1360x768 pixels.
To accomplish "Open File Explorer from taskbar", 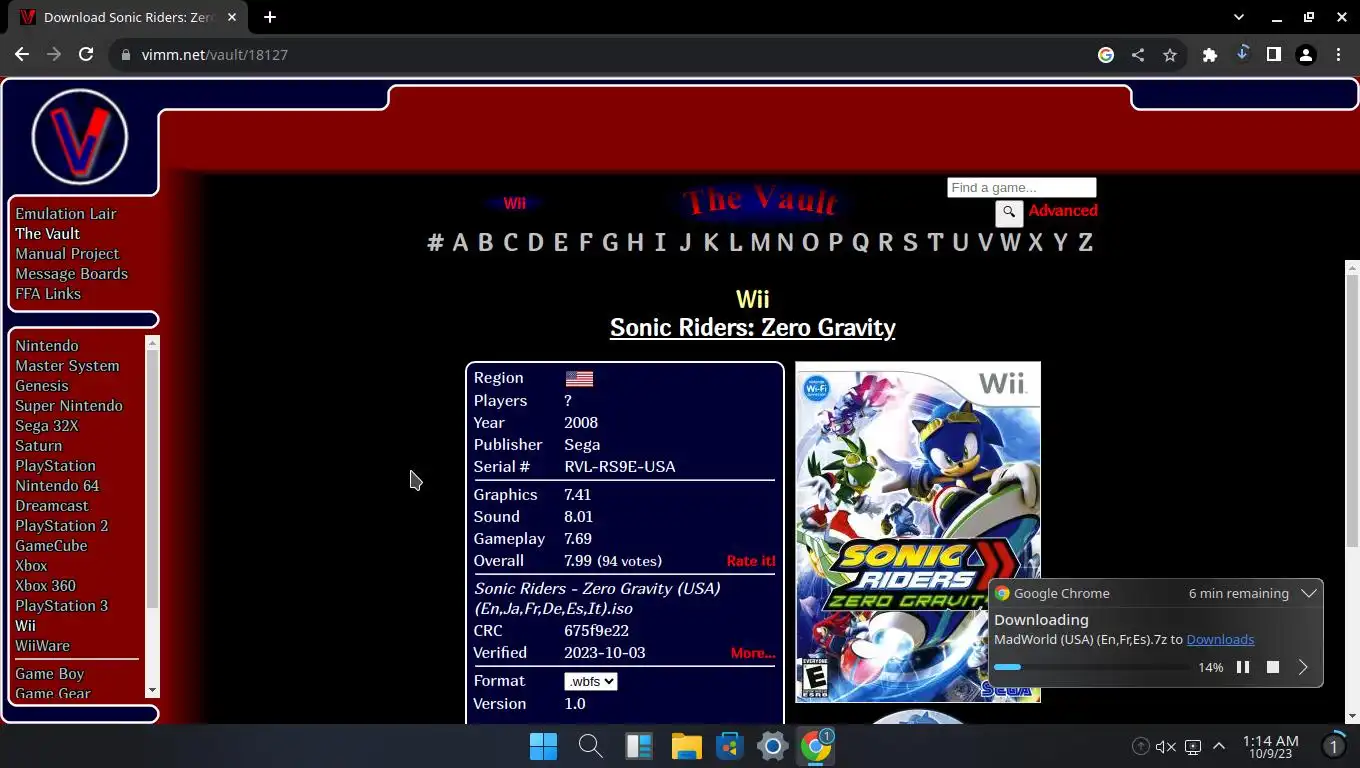I will pyautogui.click(x=686, y=746).
